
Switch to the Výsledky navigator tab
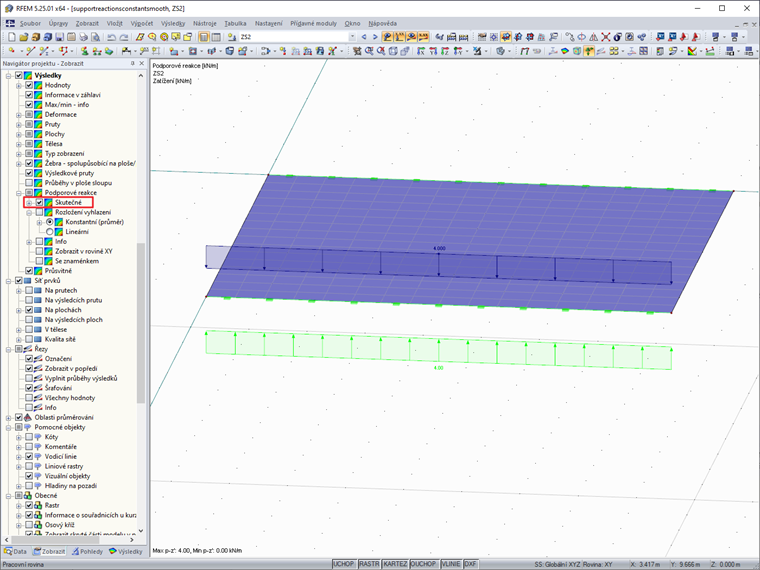pyautogui.click(x=126, y=552)
